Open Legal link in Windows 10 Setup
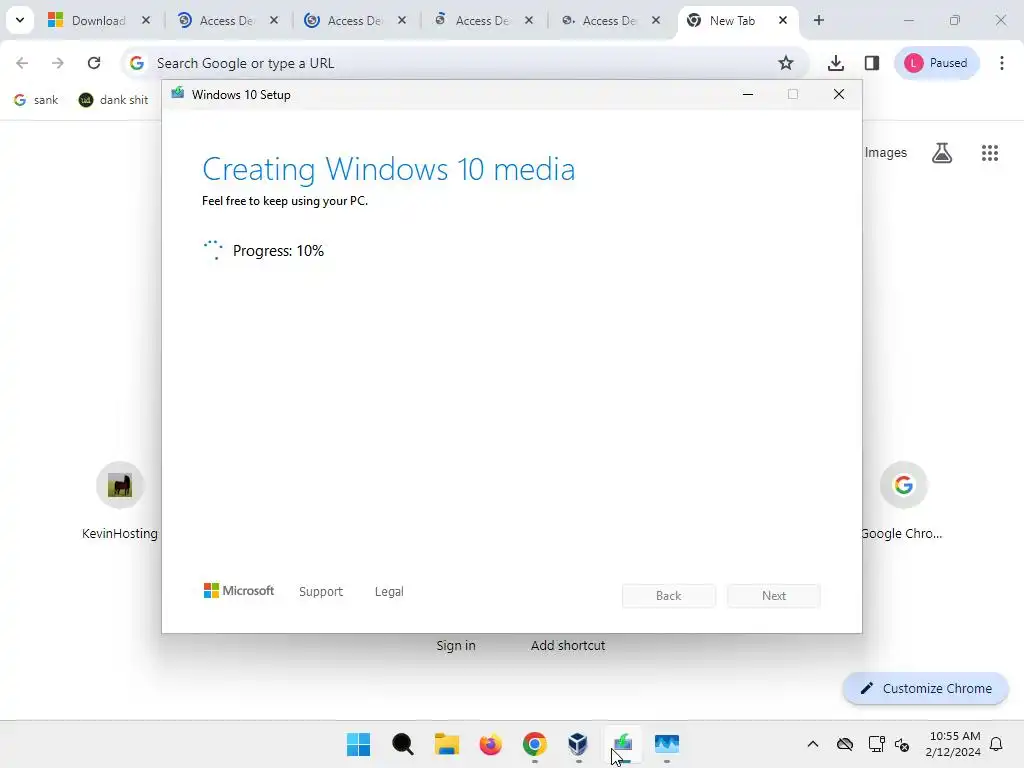 389,592
